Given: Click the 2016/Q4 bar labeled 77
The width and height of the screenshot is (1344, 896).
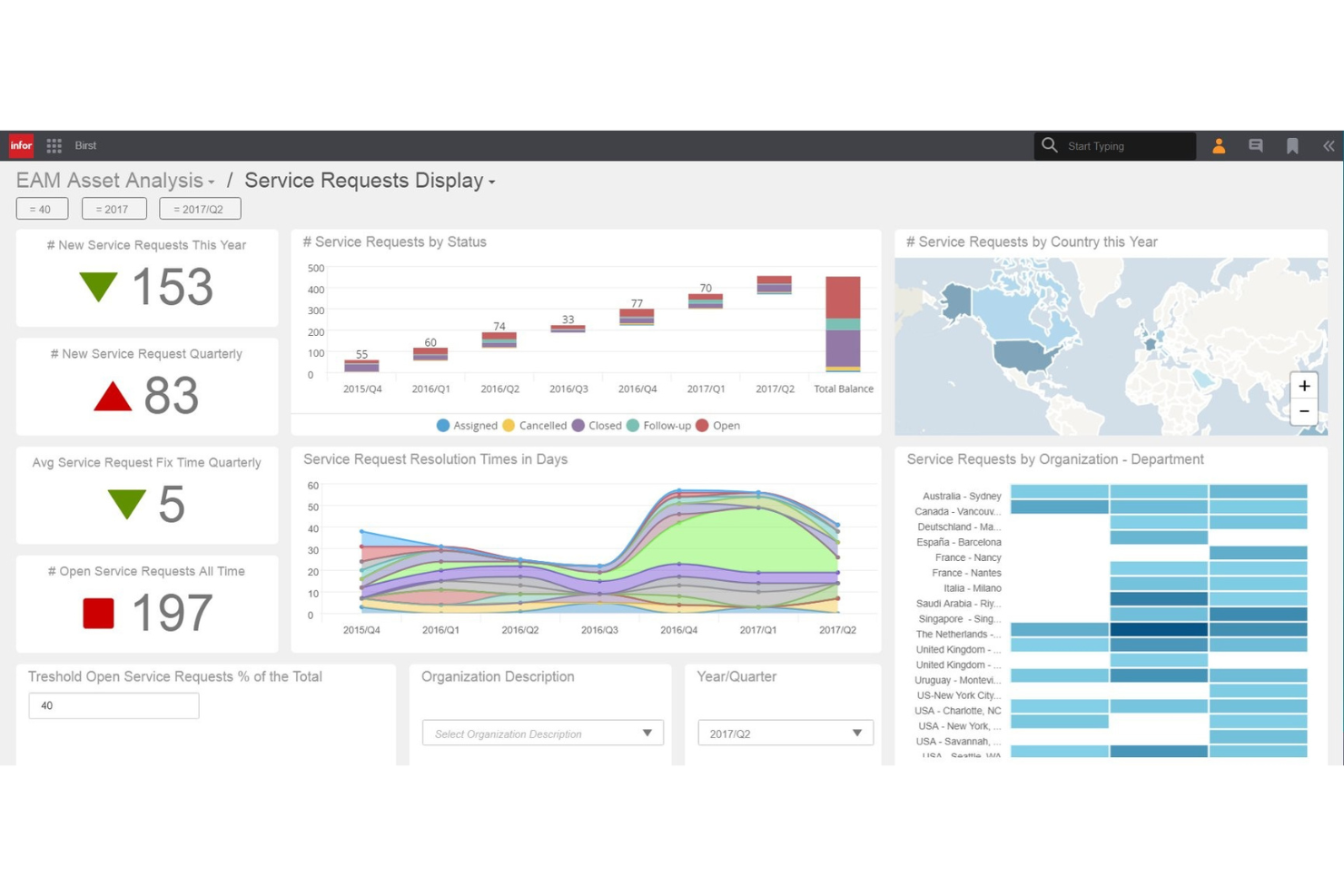Looking at the screenshot, I should pos(637,317).
